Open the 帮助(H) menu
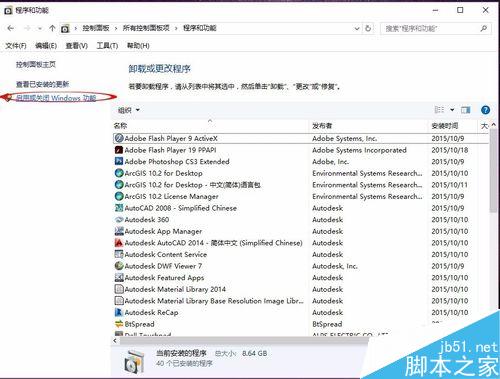Screen dimensions: 500x379 point(138,46)
